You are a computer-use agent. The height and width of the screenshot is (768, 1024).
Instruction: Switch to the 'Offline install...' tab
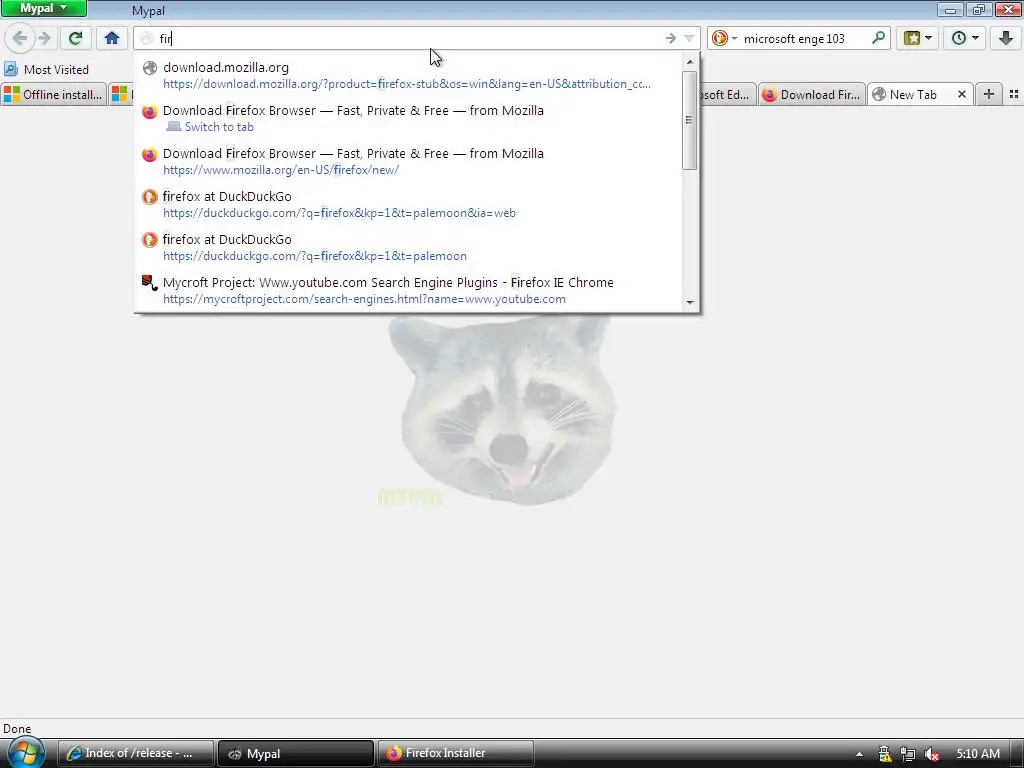pos(54,95)
